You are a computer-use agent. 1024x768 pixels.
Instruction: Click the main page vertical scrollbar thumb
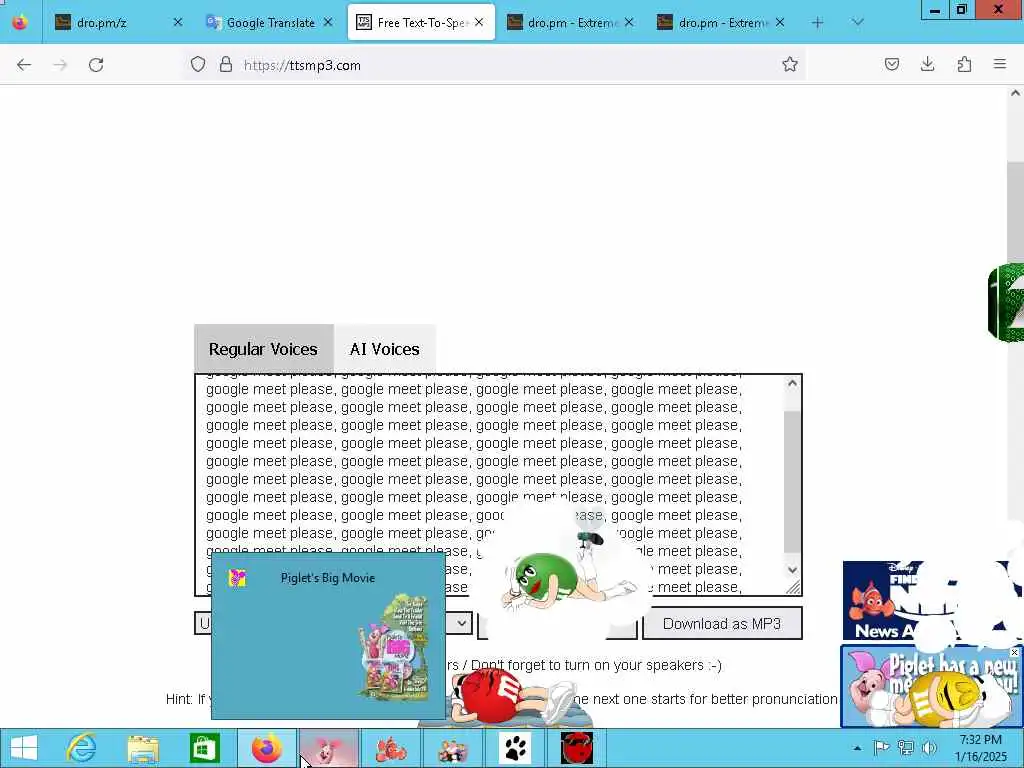1015,212
